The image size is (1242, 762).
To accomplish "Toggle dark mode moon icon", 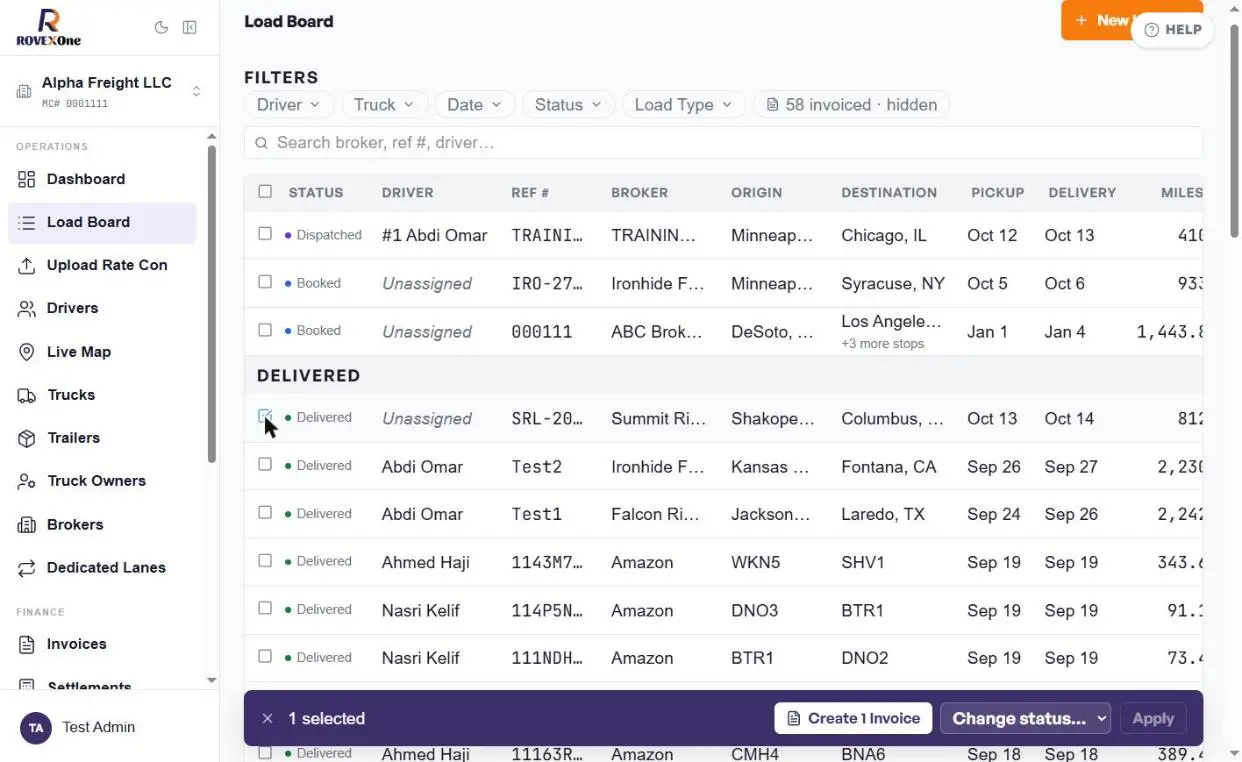I will pyautogui.click(x=161, y=28).
